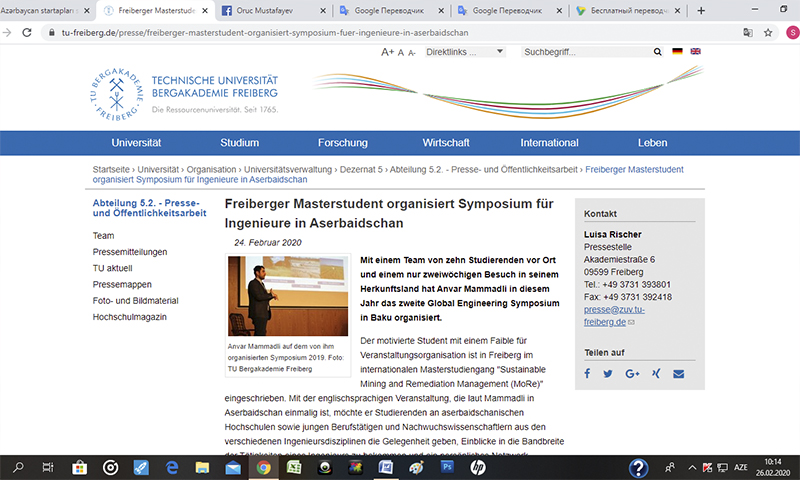Open the Team sidebar link
This screenshot has width=800, height=480.
104,236
